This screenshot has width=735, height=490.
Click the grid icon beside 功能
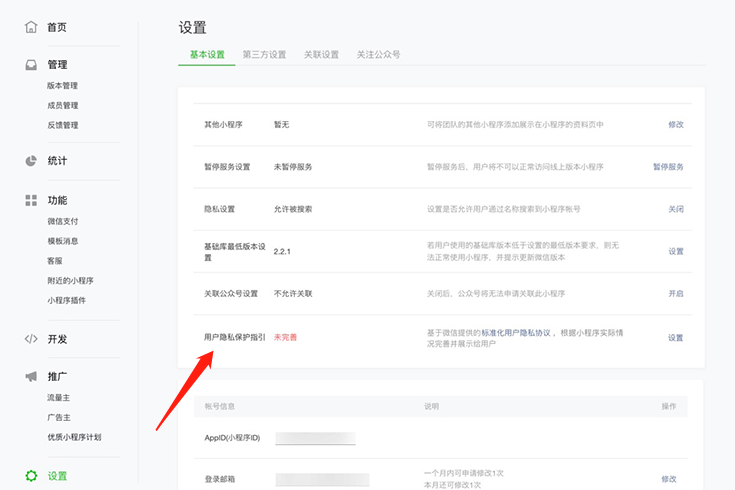pos(31,200)
